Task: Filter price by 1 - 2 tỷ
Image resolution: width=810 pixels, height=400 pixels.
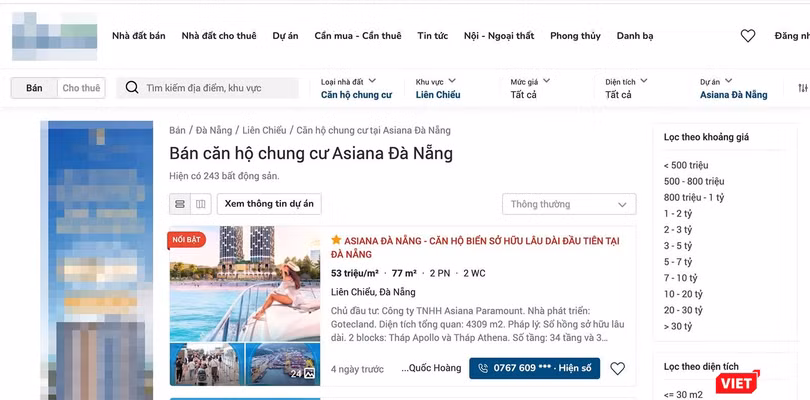Action: click(x=678, y=213)
